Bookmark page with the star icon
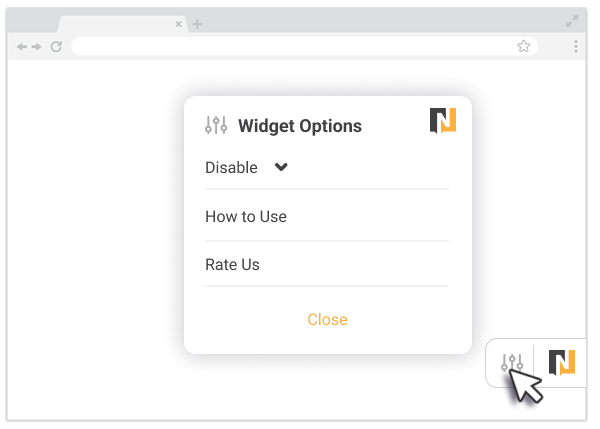This screenshot has height=429, width=600. (523, 46)
